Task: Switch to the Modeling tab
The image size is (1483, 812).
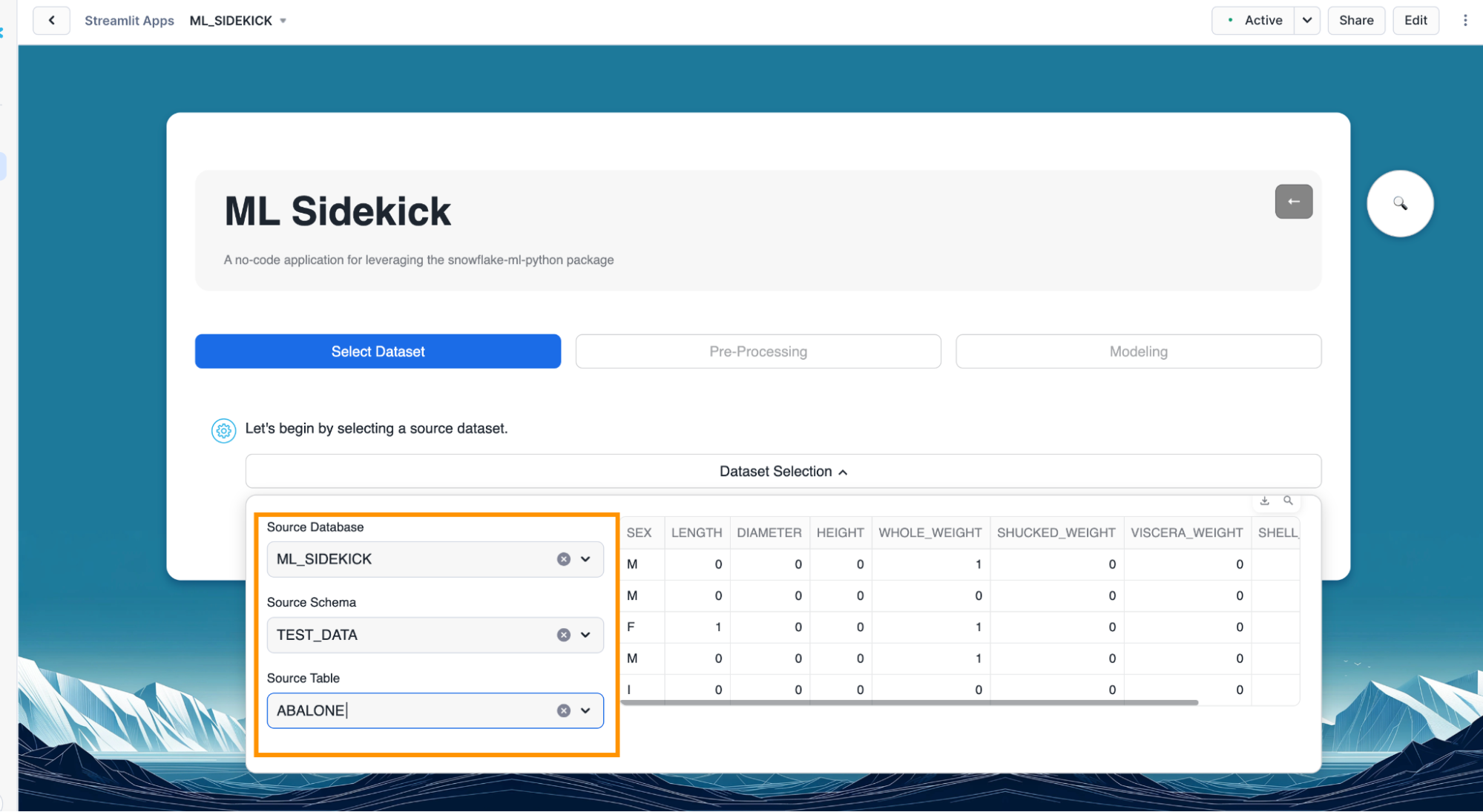Action: point(1138,351)
